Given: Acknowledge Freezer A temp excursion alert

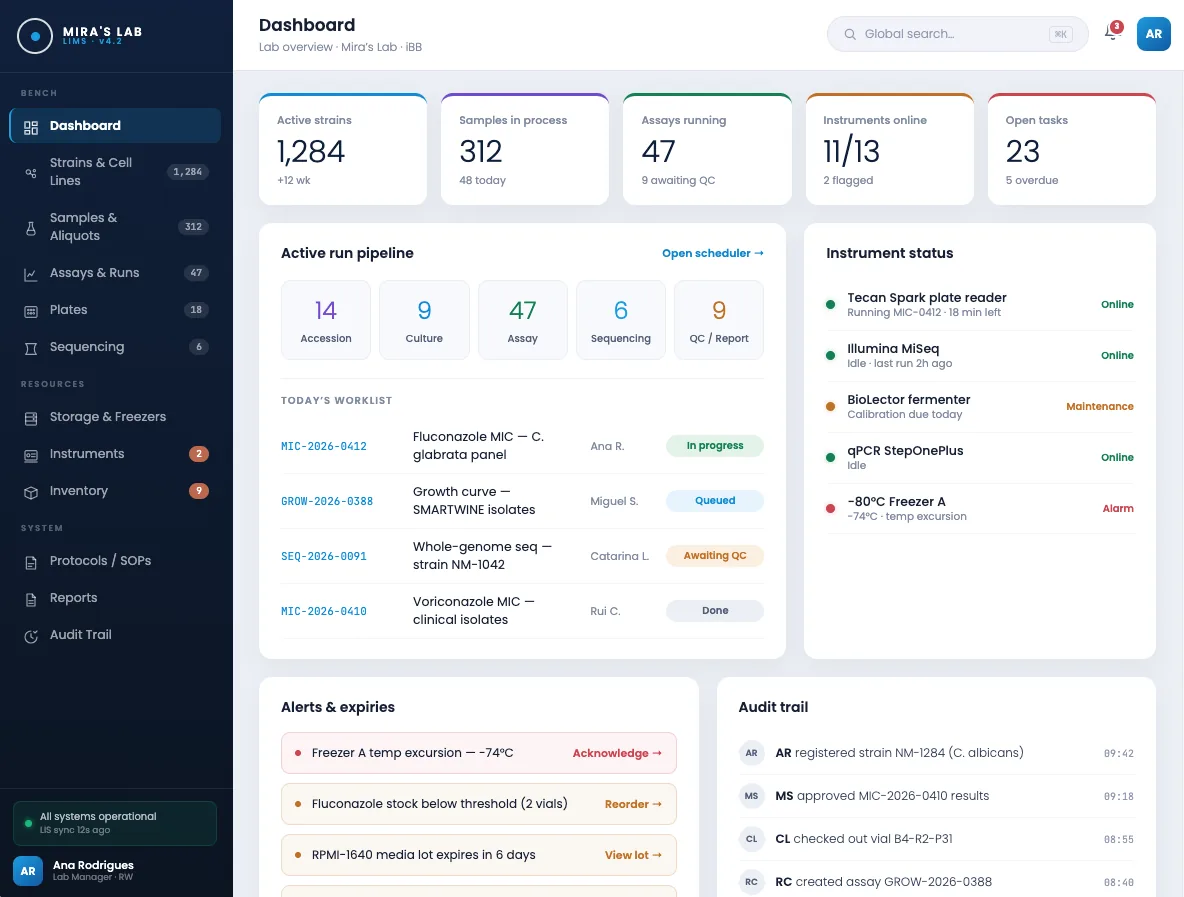Looking at the screenshot, I should click(x=617, y=754).
